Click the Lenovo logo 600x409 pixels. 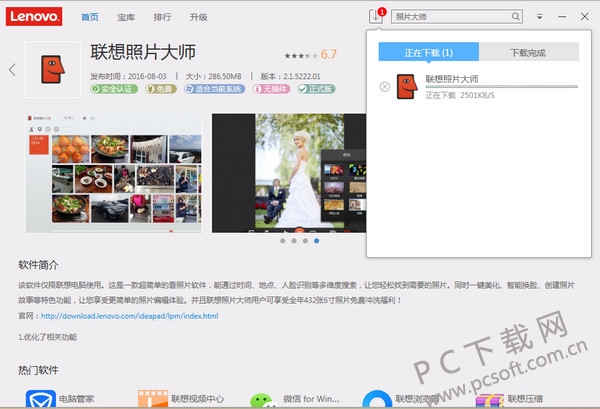[x=34, y=16]
